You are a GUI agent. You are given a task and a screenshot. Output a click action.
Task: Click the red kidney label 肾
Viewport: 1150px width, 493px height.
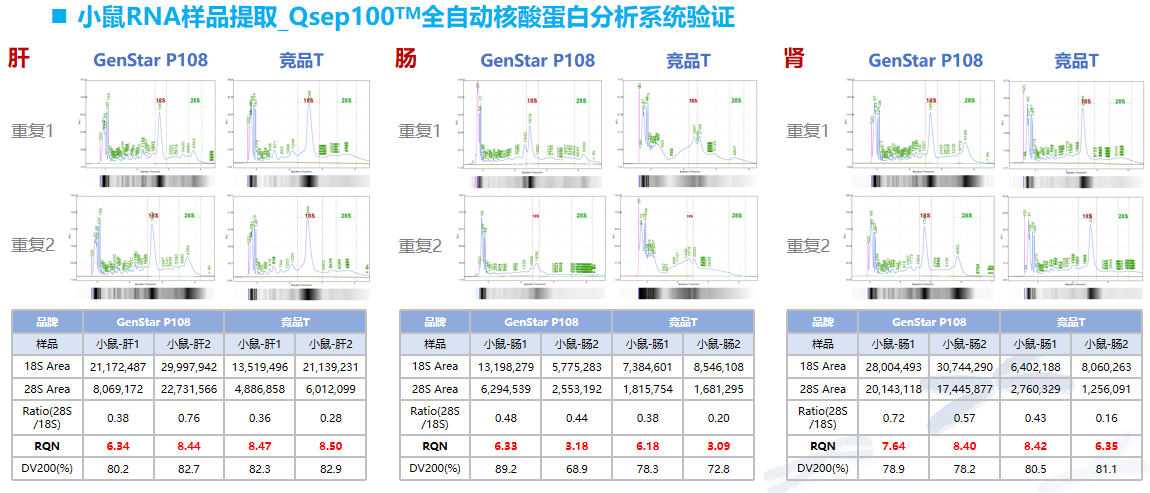tap(794, 59)
